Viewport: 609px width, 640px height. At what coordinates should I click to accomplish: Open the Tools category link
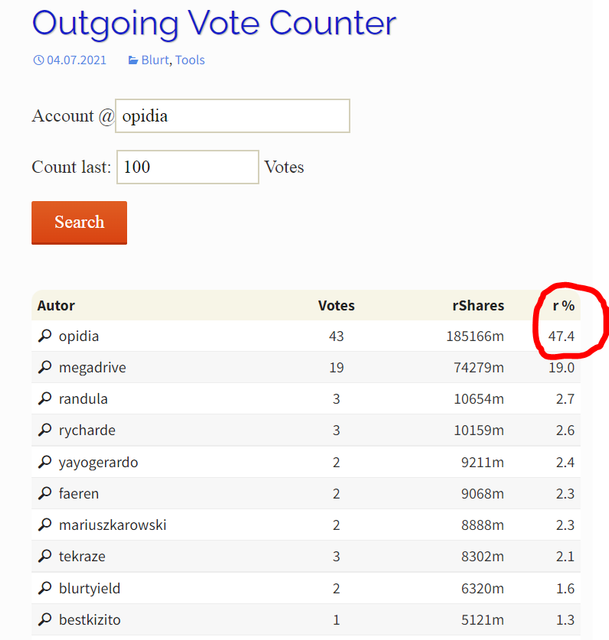point(190,60)
